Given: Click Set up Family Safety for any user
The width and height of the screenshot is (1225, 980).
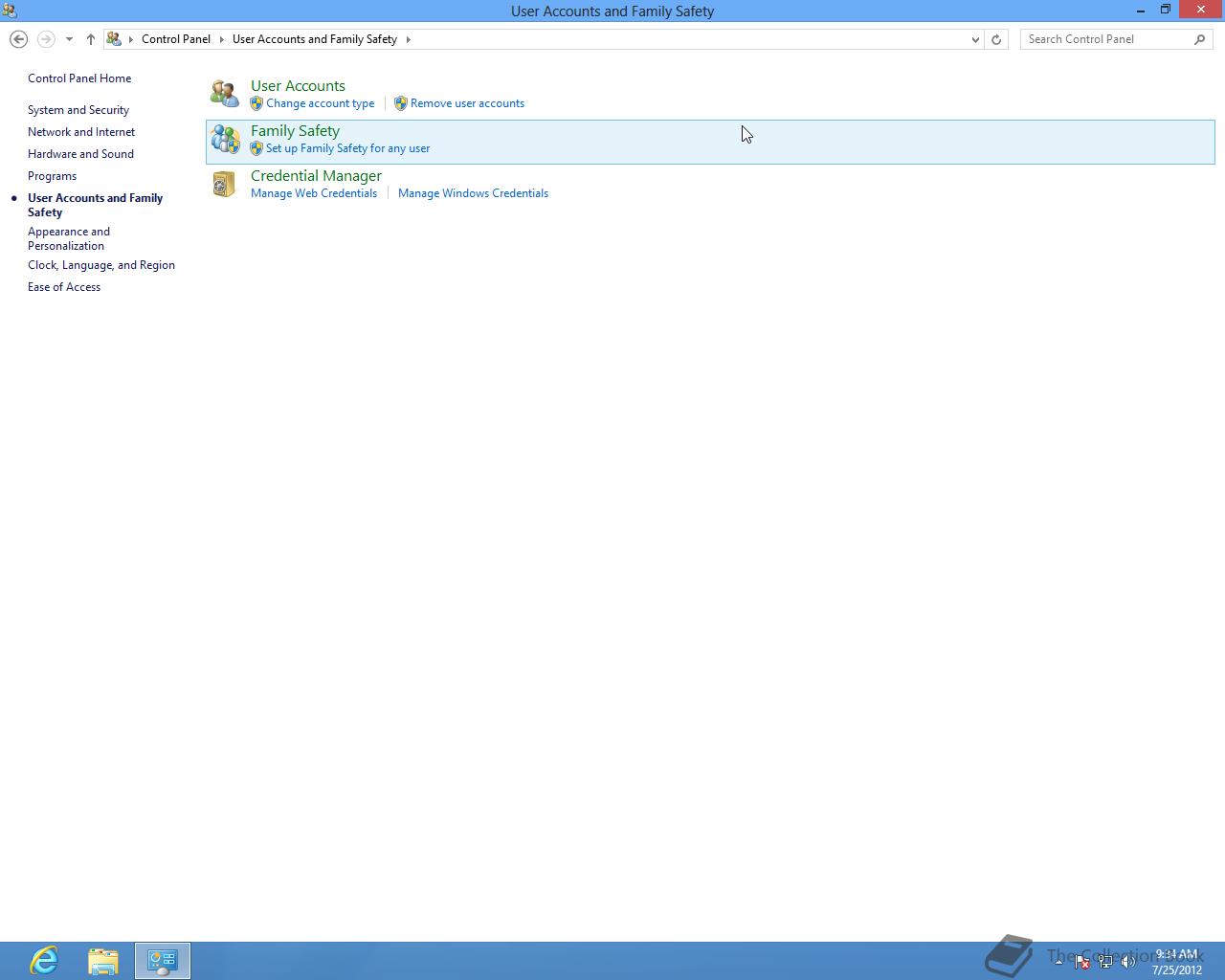Looking at the screenshot, I should click(348, 148).
